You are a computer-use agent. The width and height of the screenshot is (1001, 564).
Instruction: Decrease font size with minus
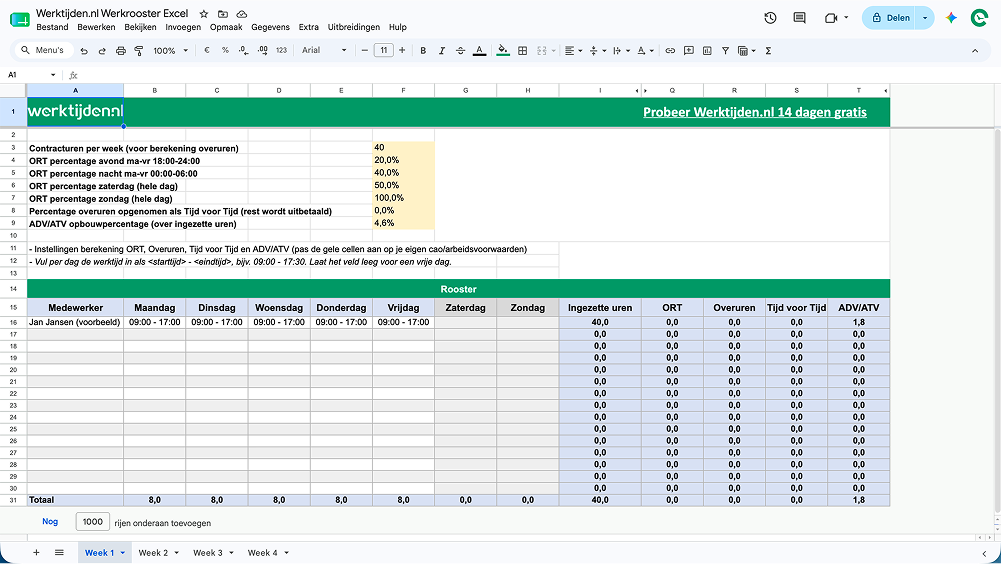pos(365,50)
